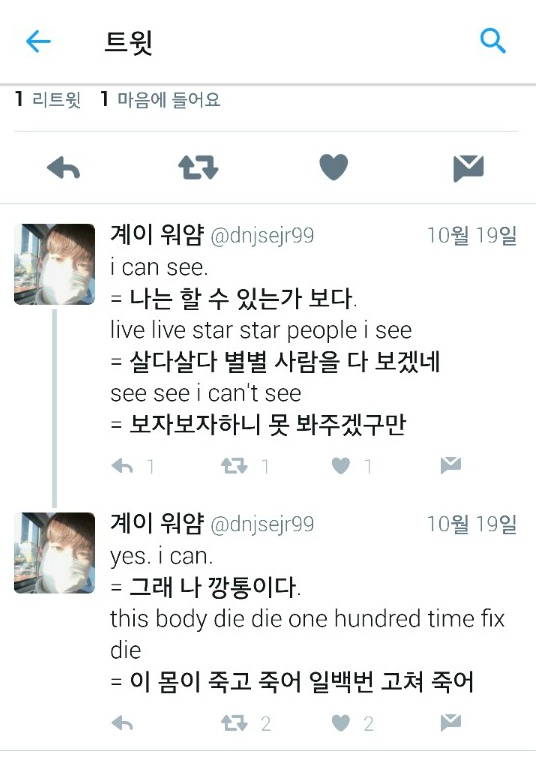
Task: View the 1 마음에 들어요 list
Action: tap(160, 99)
